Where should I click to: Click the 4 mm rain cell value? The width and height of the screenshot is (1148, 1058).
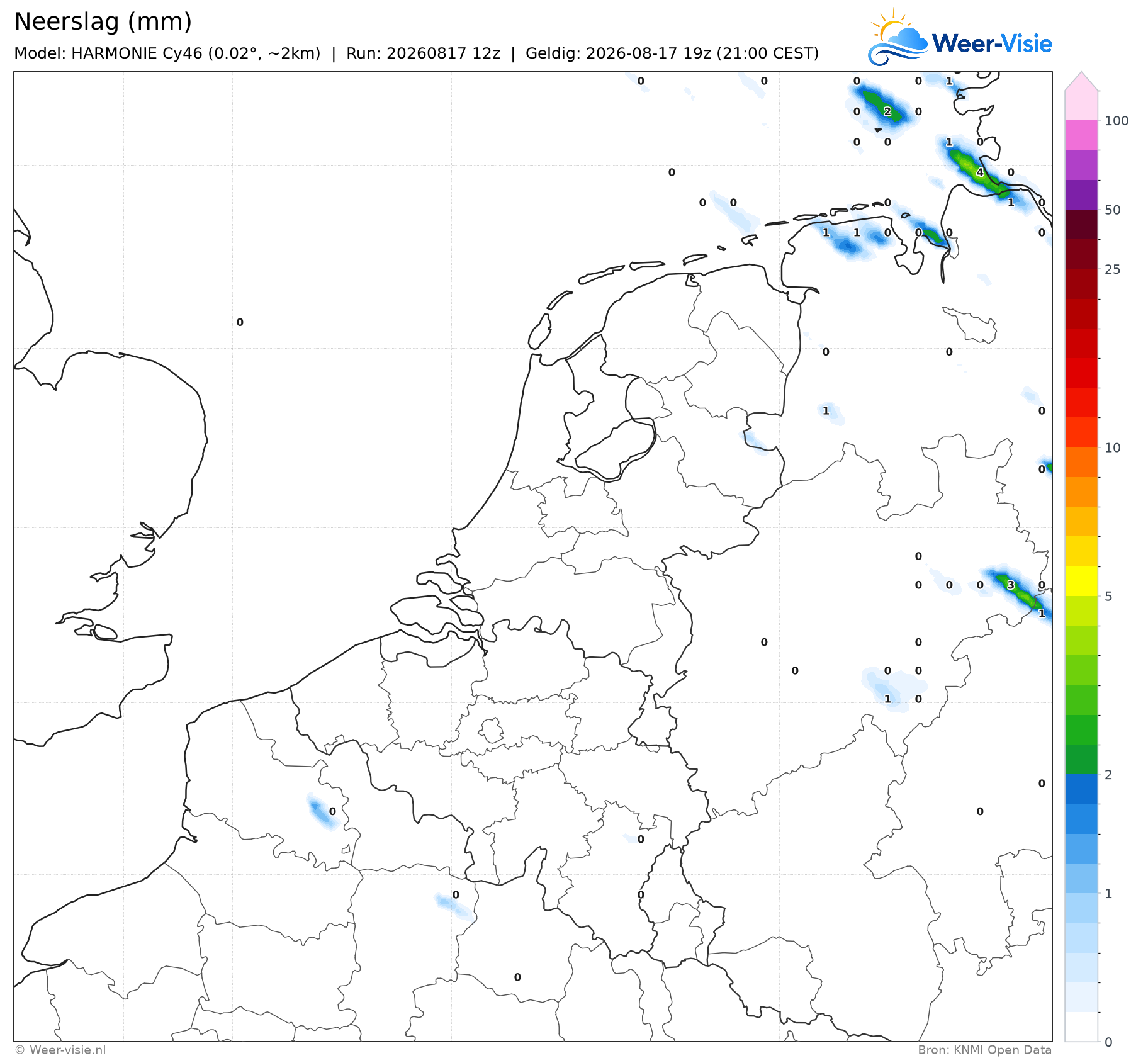(980, 172)
